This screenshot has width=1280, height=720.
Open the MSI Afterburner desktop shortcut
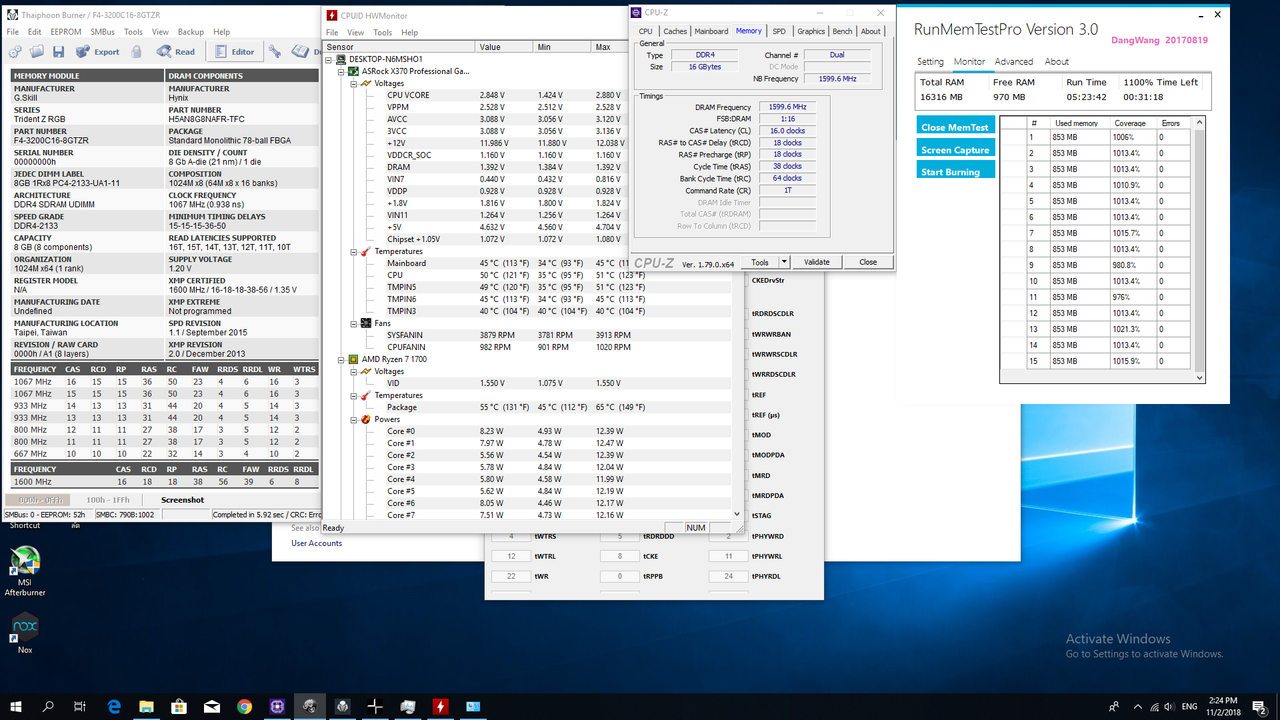pyautogui.click(x=24, y=571)
